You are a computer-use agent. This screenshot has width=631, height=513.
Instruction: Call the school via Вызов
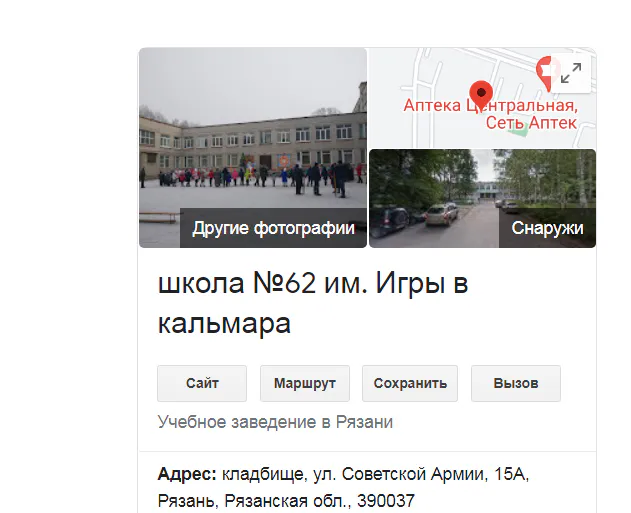click(x=516, y=383)
